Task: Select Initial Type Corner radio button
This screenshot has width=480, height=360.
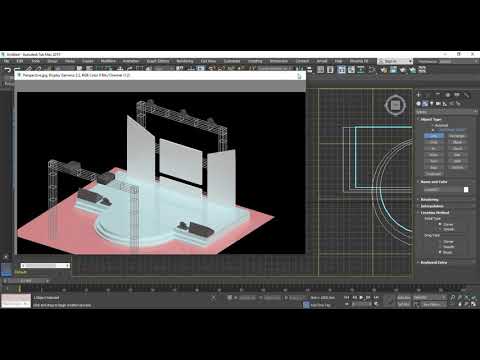Action: pos(440,224)
